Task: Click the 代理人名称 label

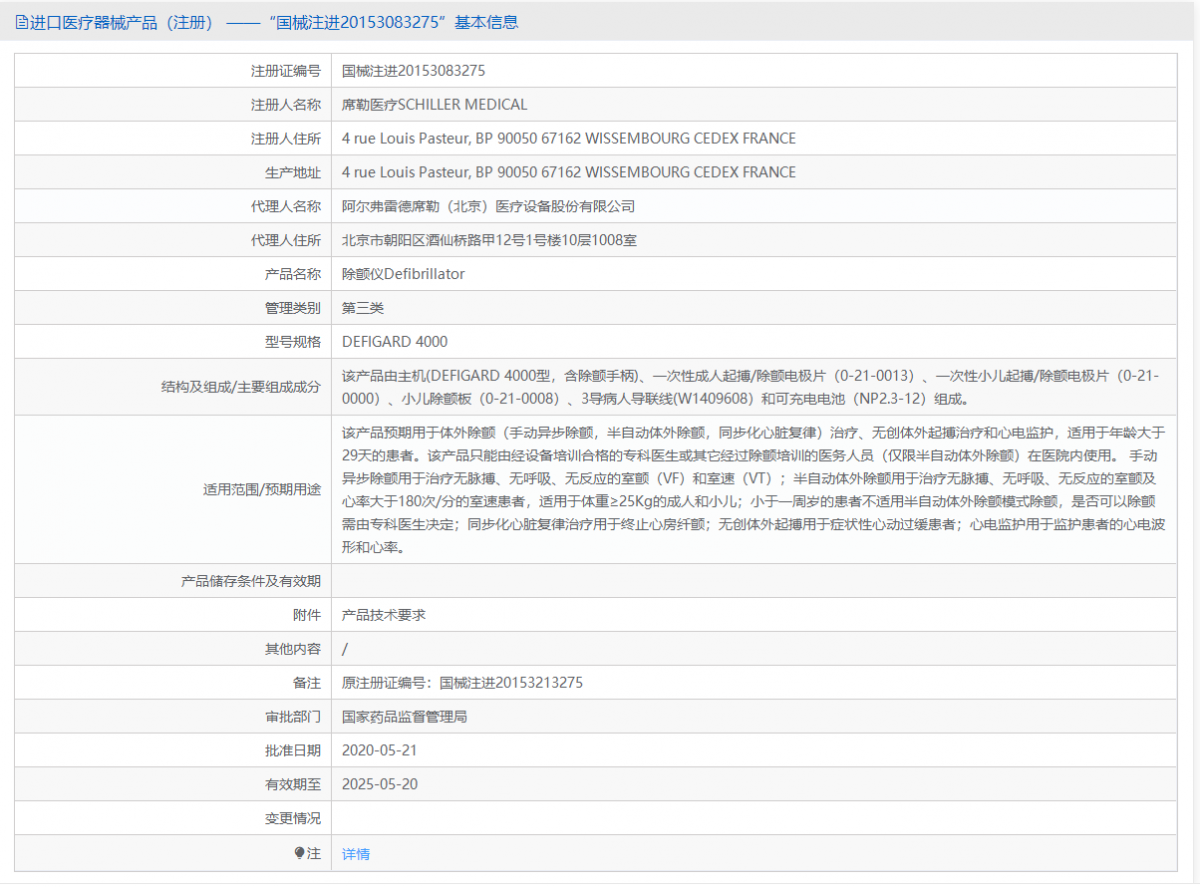Action: pyautogui.click(x=286, y=207)
